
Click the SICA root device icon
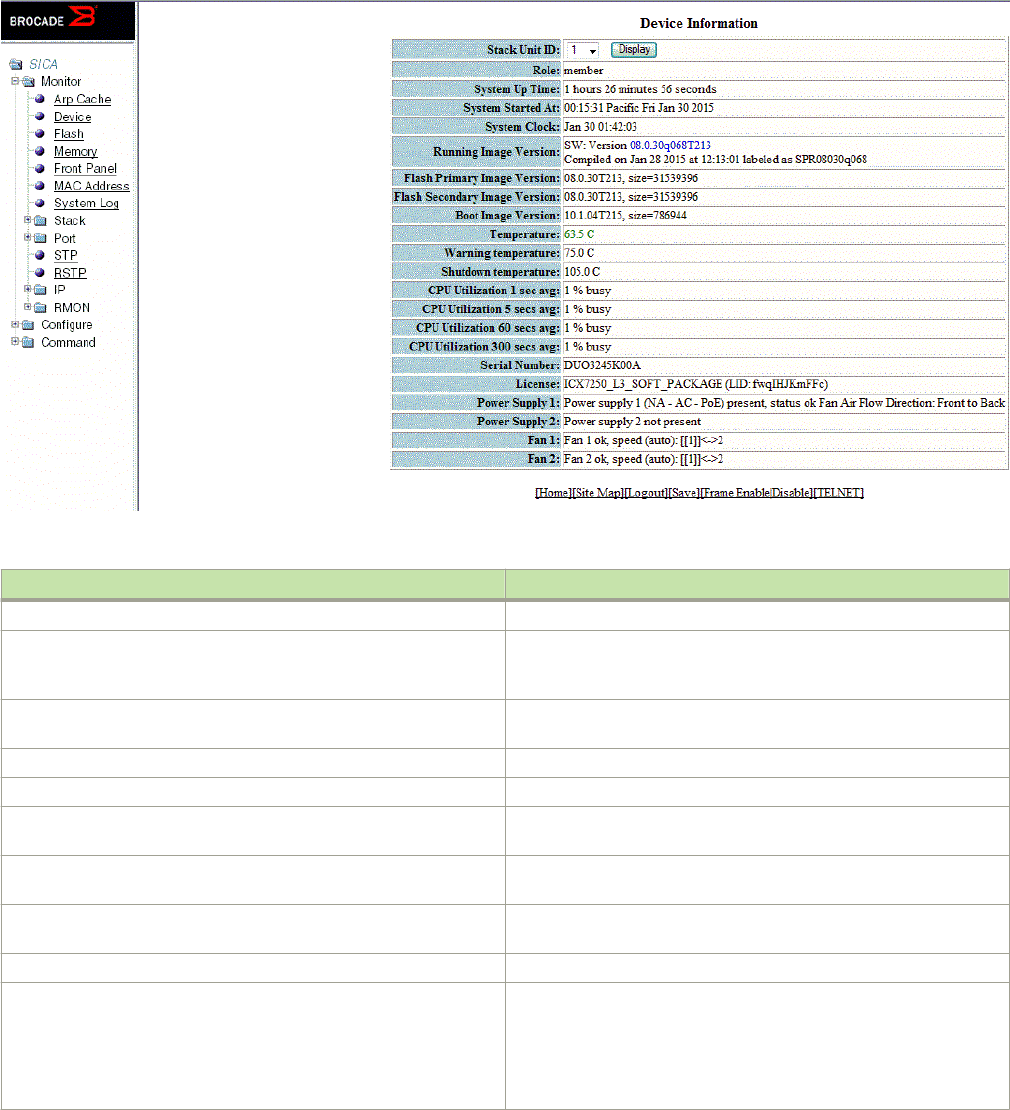point(16,64)
